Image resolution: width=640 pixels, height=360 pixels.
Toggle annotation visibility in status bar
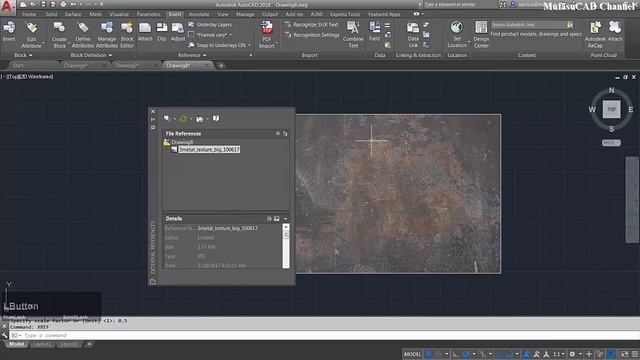[x=527, y=354]
